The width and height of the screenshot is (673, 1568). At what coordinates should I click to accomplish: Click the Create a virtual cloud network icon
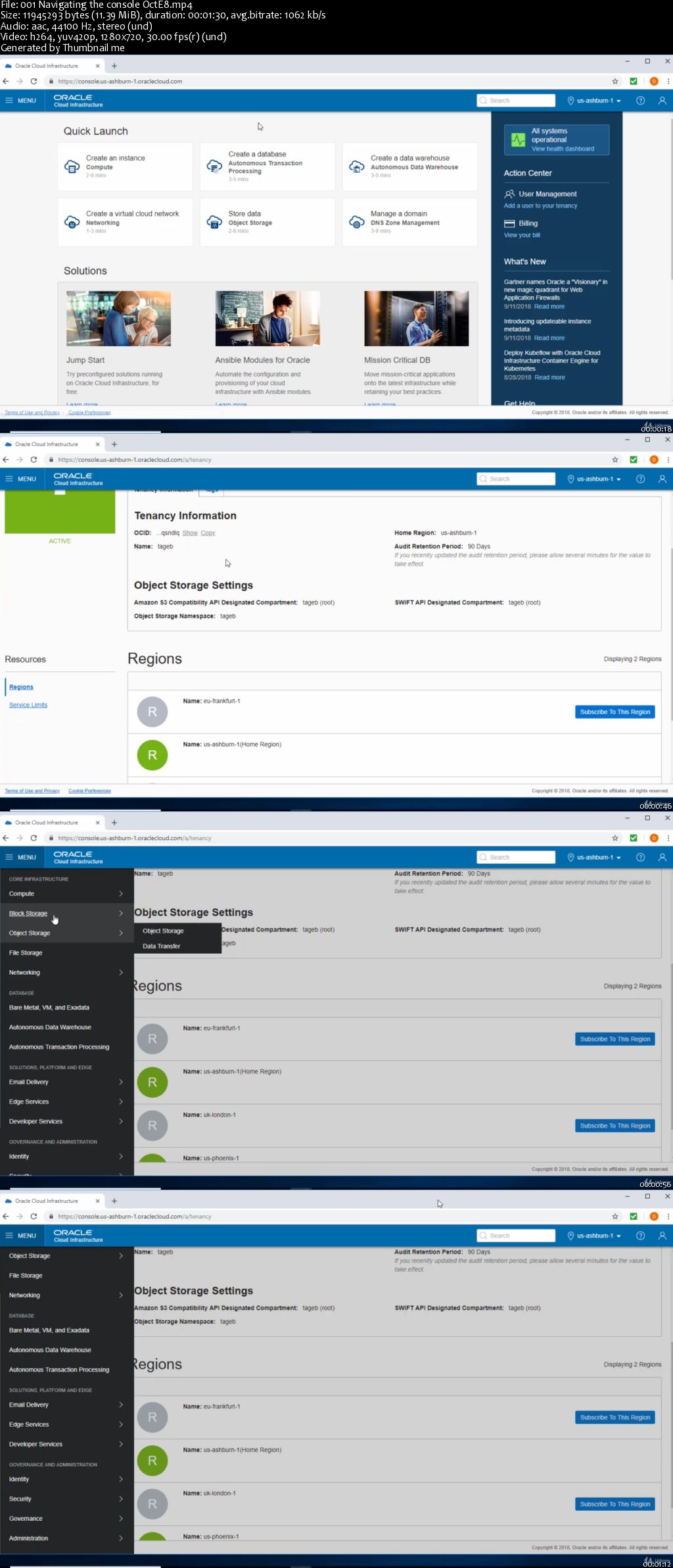click(72, 222)
